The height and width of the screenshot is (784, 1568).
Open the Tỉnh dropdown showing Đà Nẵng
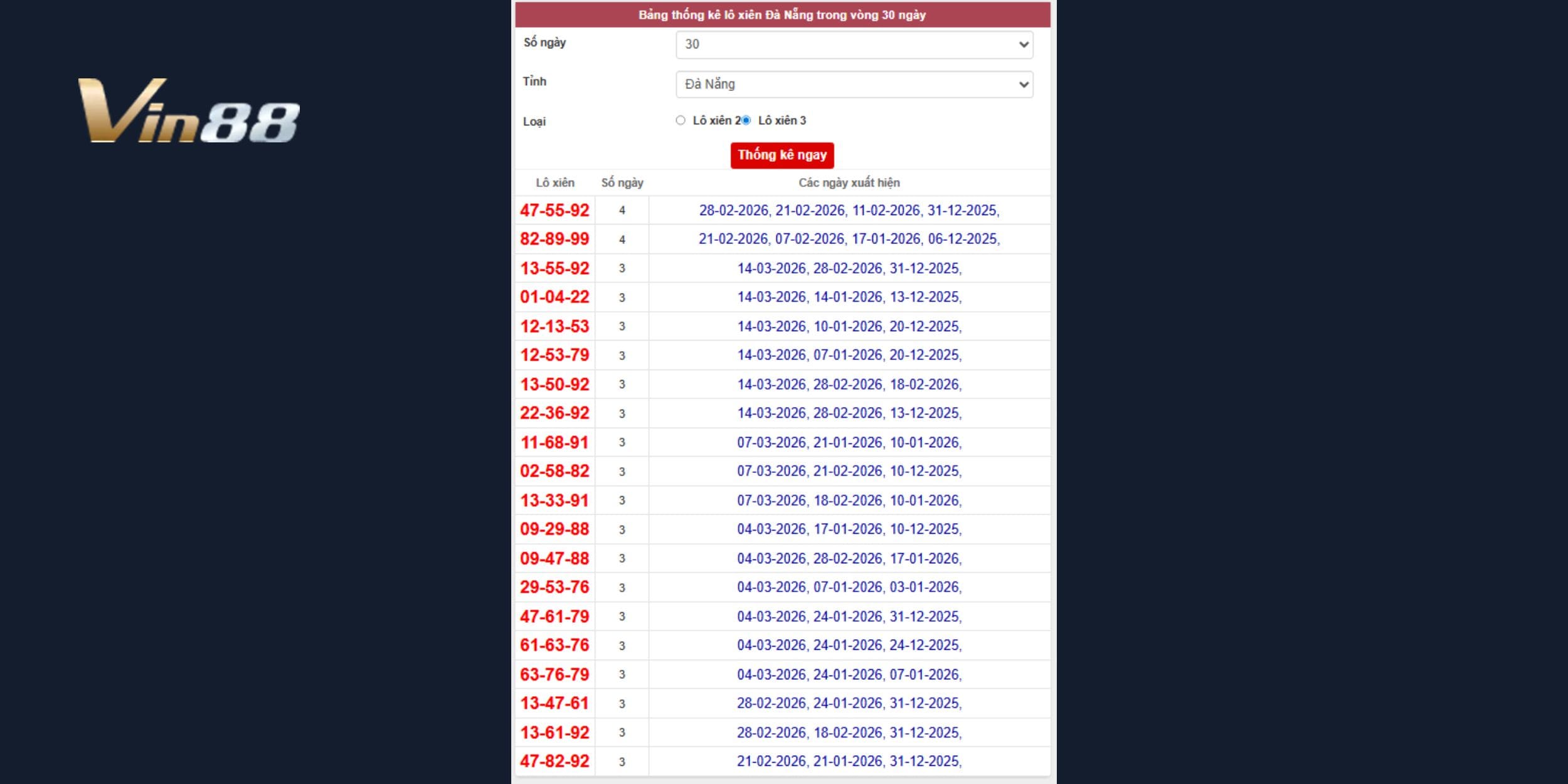click(854, 84)
